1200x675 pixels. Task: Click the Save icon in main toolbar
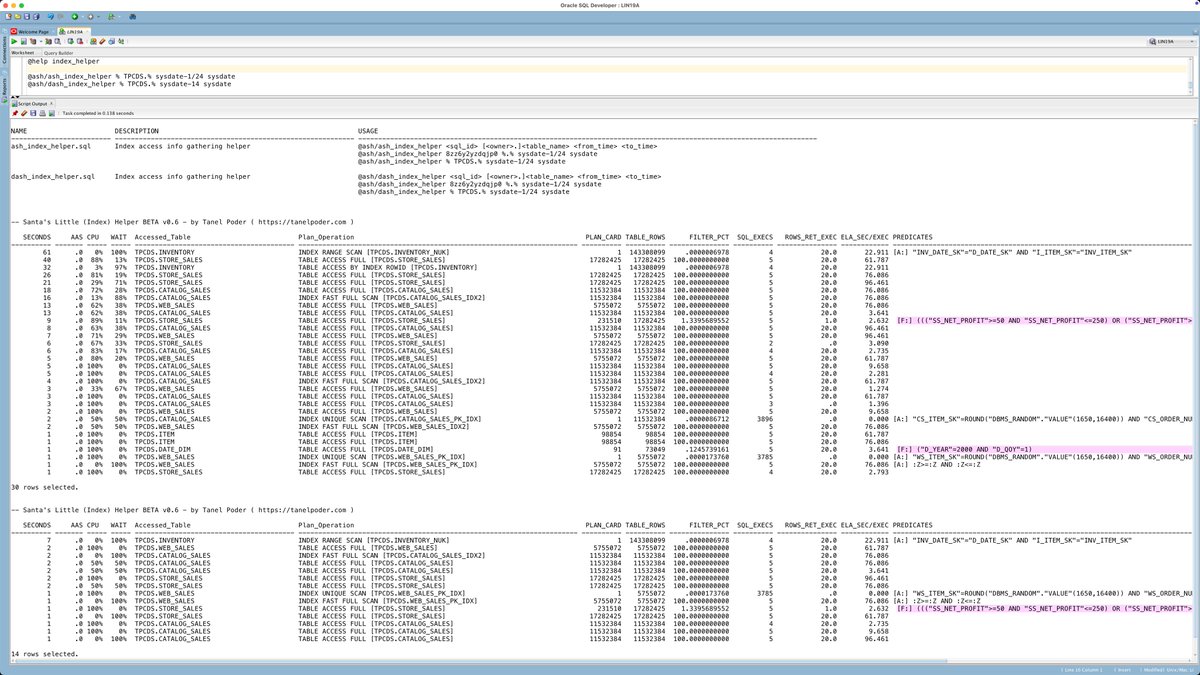click(x=27, y=17)
